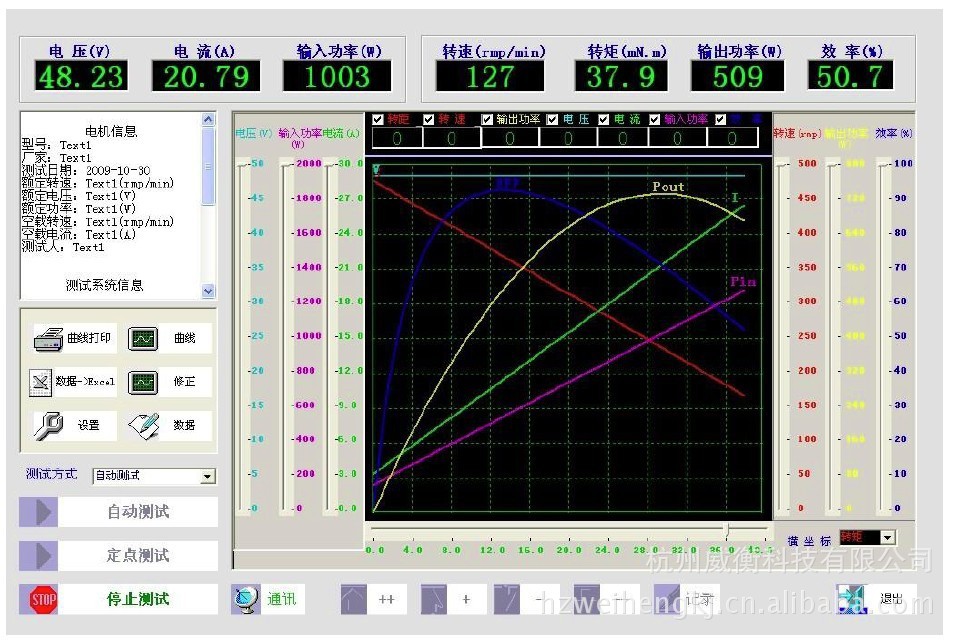
Task: Click the Pout curve label
Action: pos(668,186)
